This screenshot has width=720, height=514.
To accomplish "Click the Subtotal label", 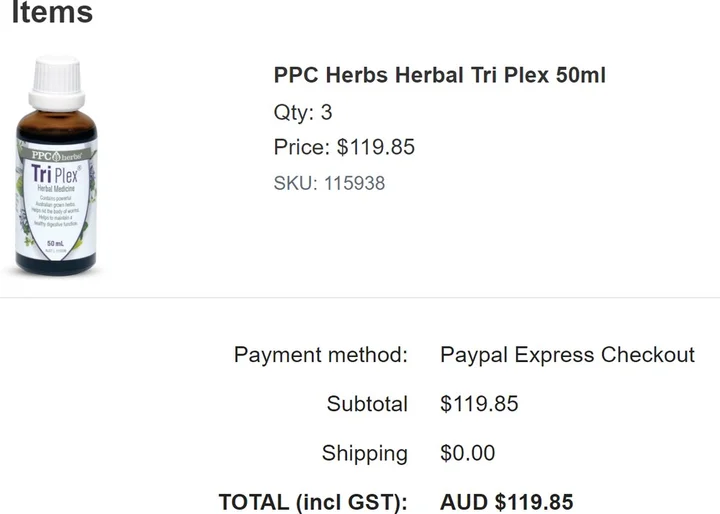I will click(367, 404).
